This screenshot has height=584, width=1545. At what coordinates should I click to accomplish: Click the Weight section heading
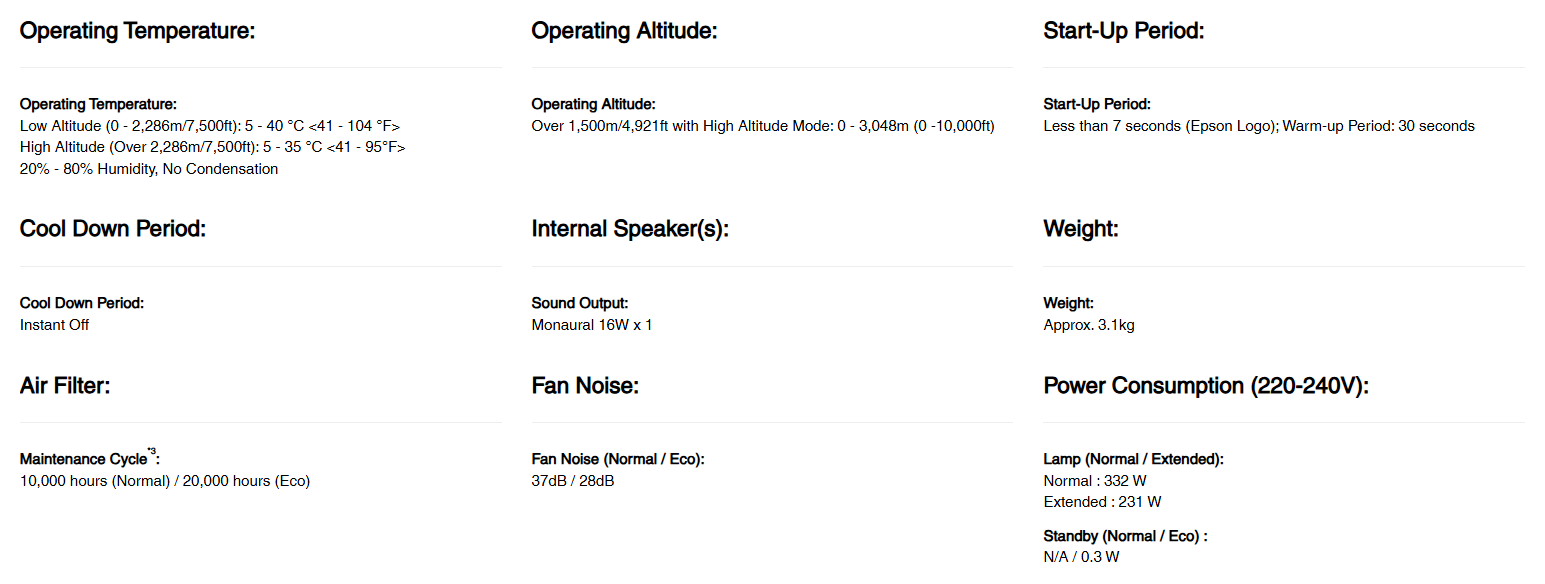(x=1080, y=229)
